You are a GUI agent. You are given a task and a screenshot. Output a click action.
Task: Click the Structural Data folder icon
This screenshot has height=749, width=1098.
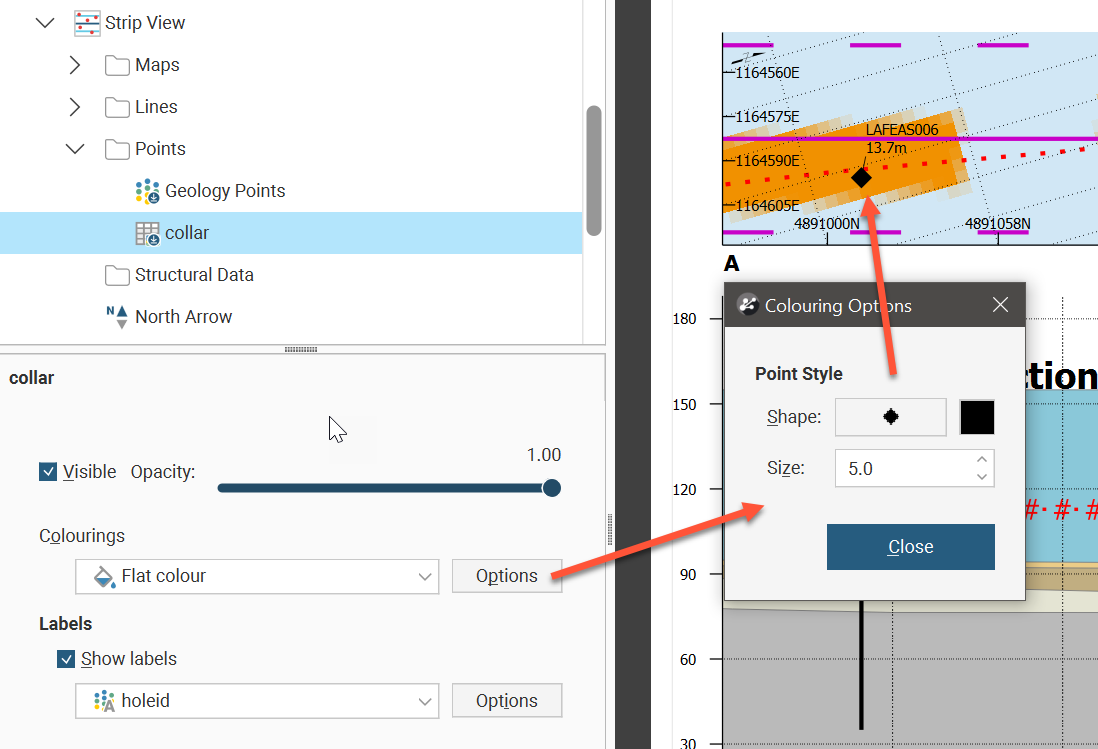[x=118, y=275]
